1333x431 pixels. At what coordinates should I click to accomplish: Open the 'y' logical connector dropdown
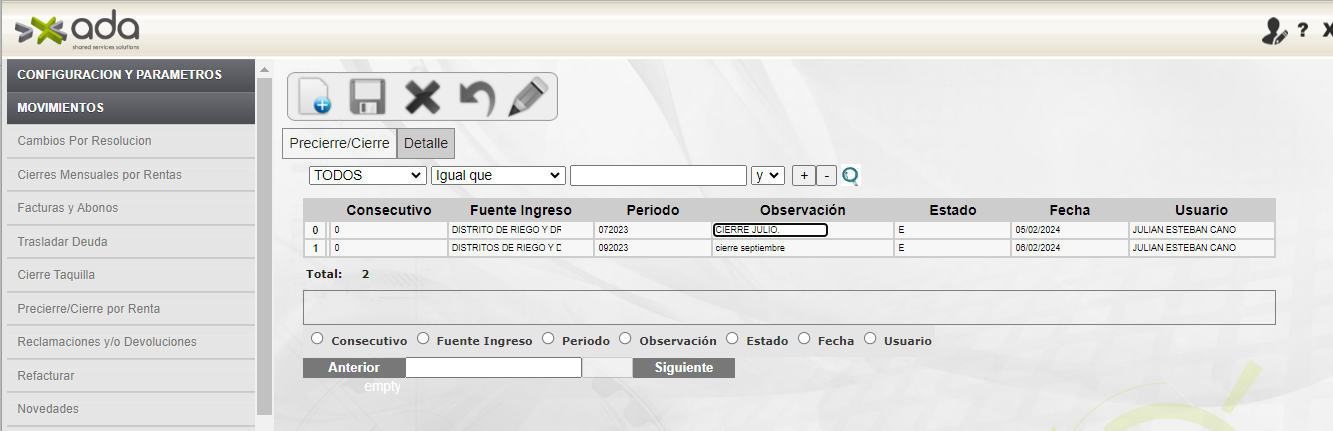[x=768, y=175]
